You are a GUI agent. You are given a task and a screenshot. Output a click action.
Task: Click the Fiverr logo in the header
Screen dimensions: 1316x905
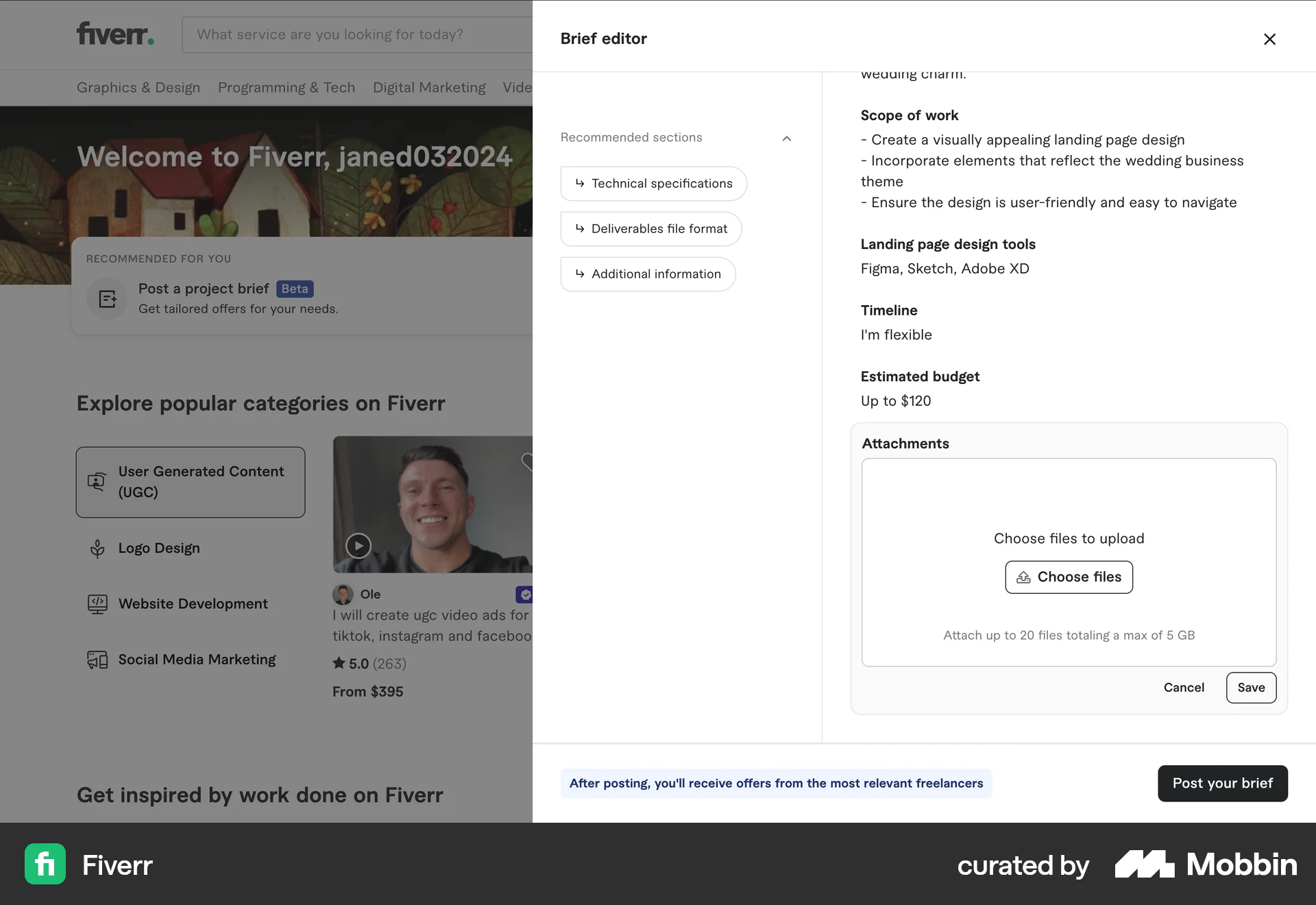point(114,34)
